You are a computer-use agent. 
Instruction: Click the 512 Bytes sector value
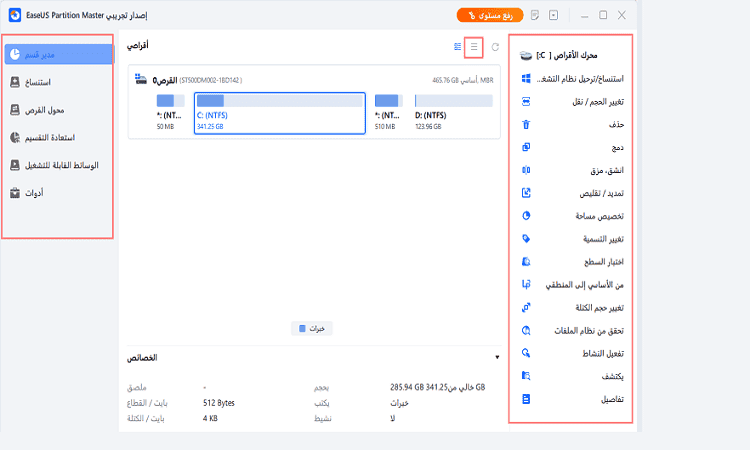tap(219, 403)
